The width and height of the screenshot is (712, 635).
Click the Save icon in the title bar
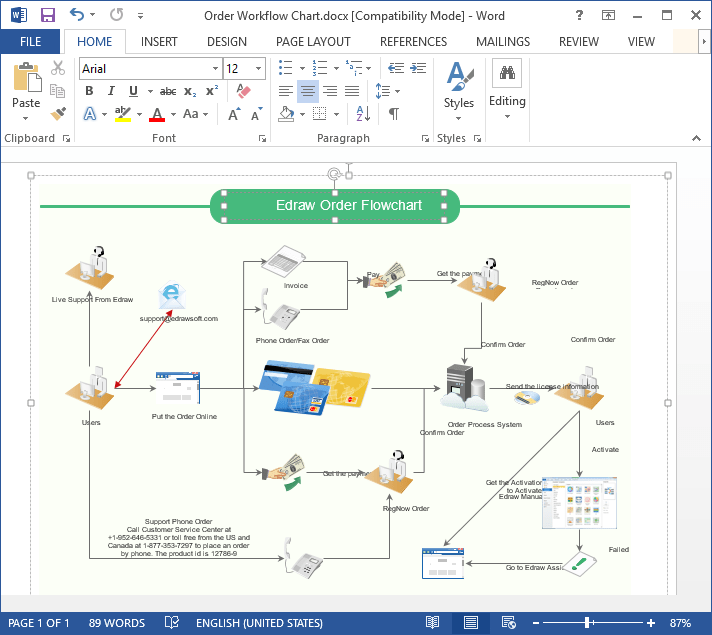(48, 15)
